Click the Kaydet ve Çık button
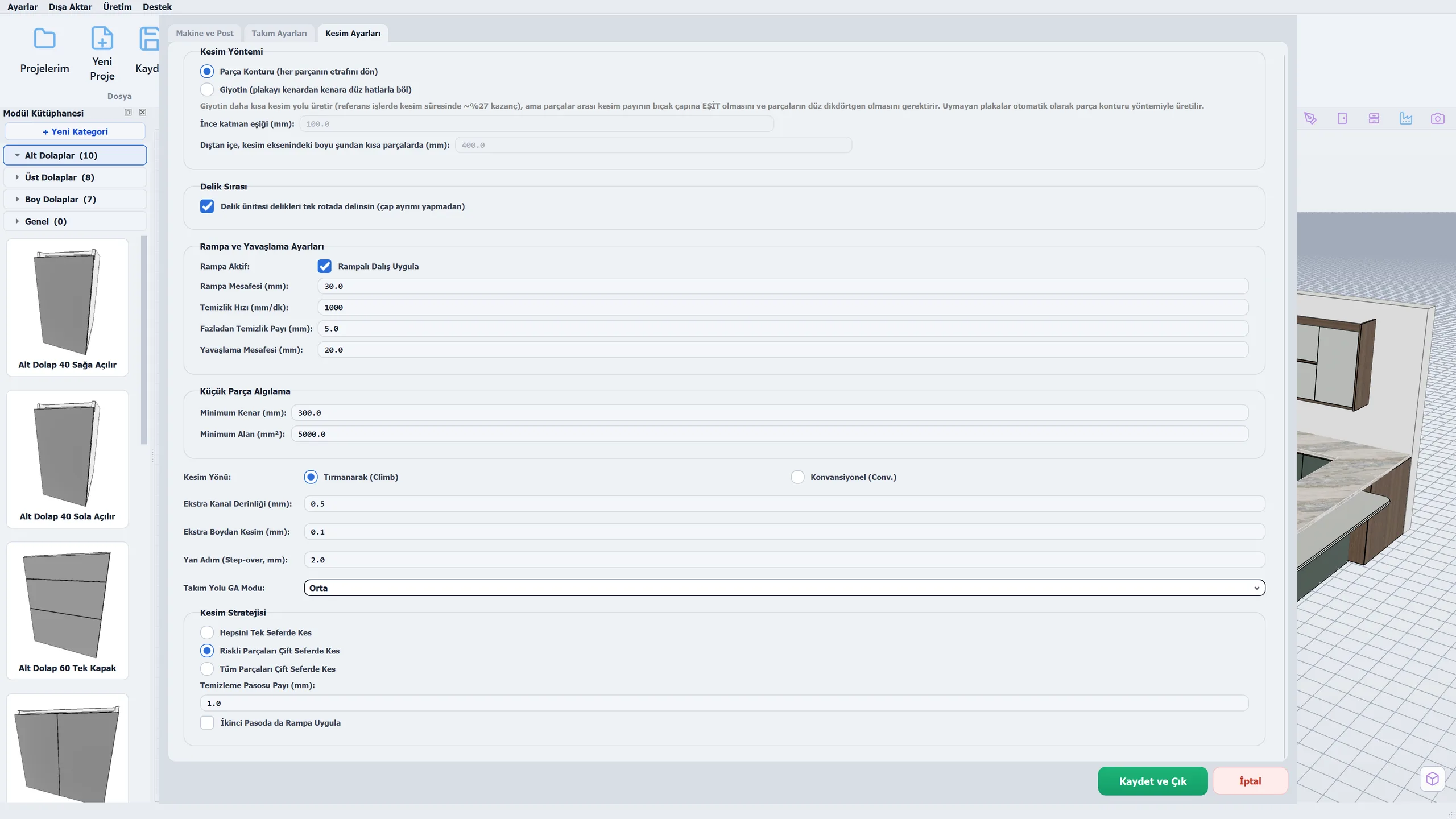Screen dimensions: 1456x819 [1152, 781]
